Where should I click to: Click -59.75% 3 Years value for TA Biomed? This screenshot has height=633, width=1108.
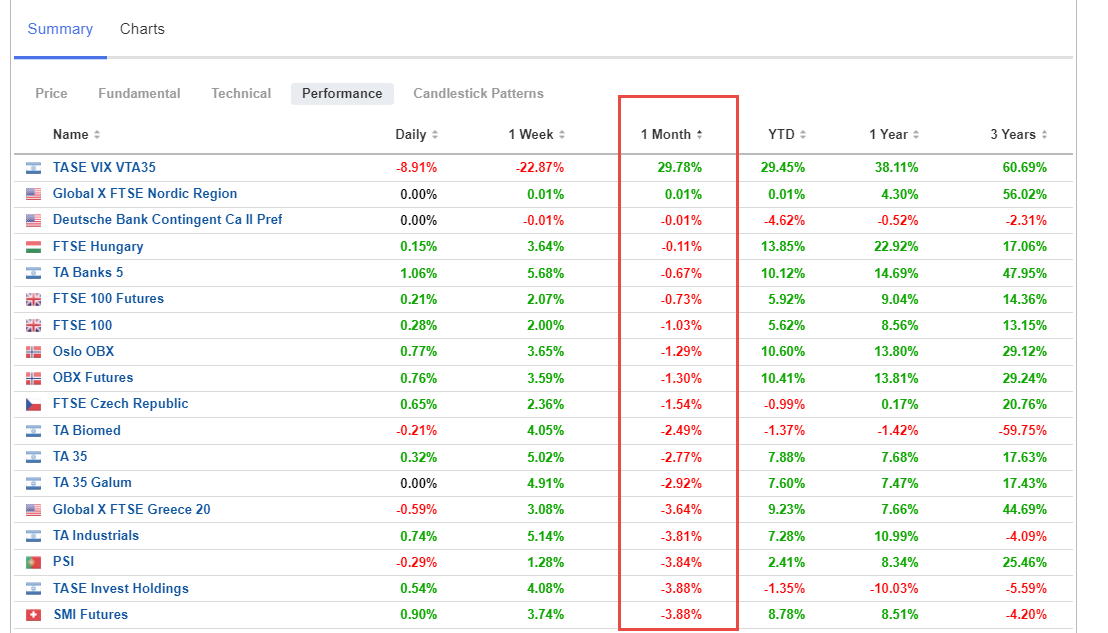pyautogui.click(x=1022, y=430)
